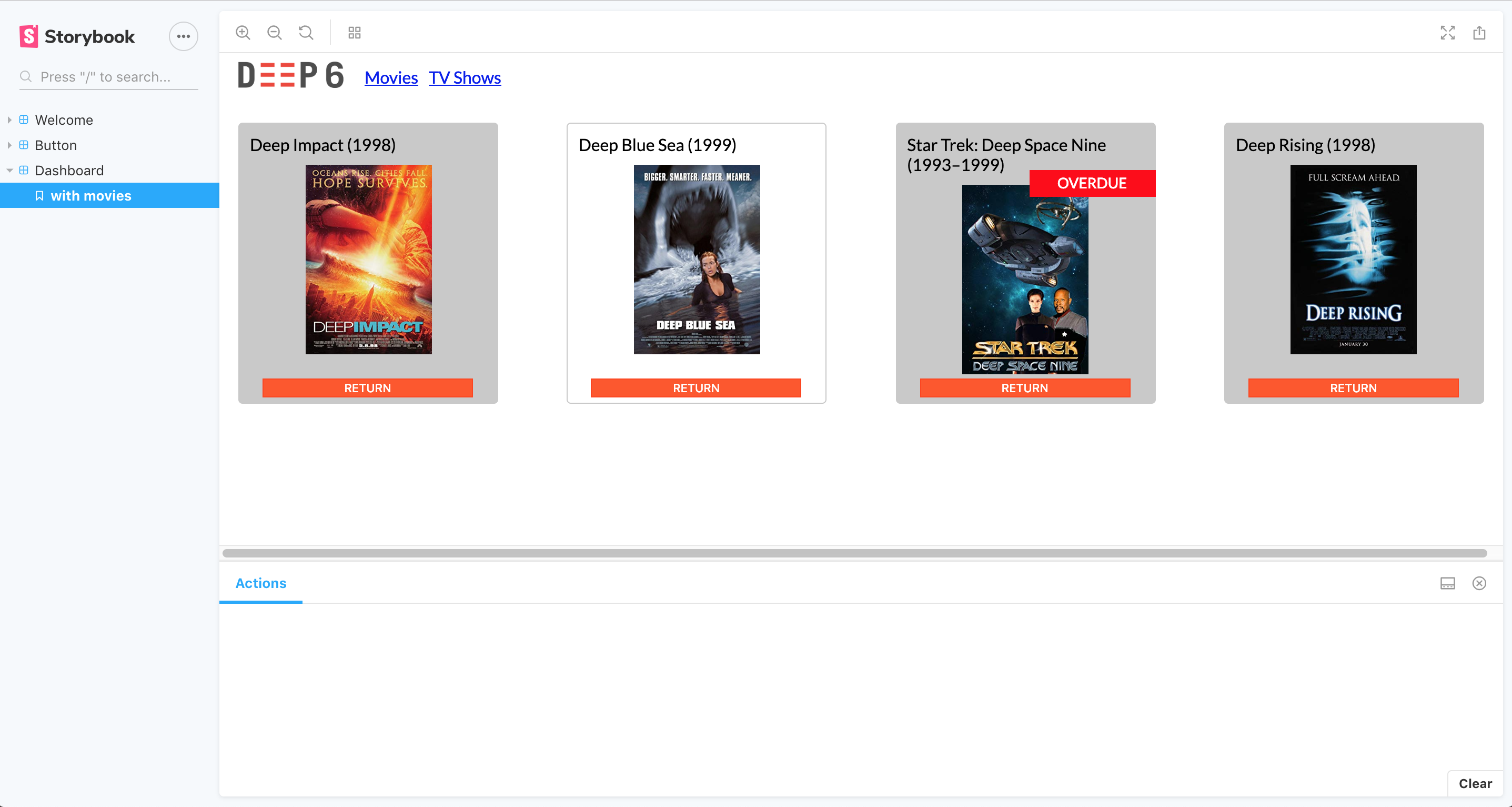
Task: Clear the actions log
Action: tap(1475, 783)
